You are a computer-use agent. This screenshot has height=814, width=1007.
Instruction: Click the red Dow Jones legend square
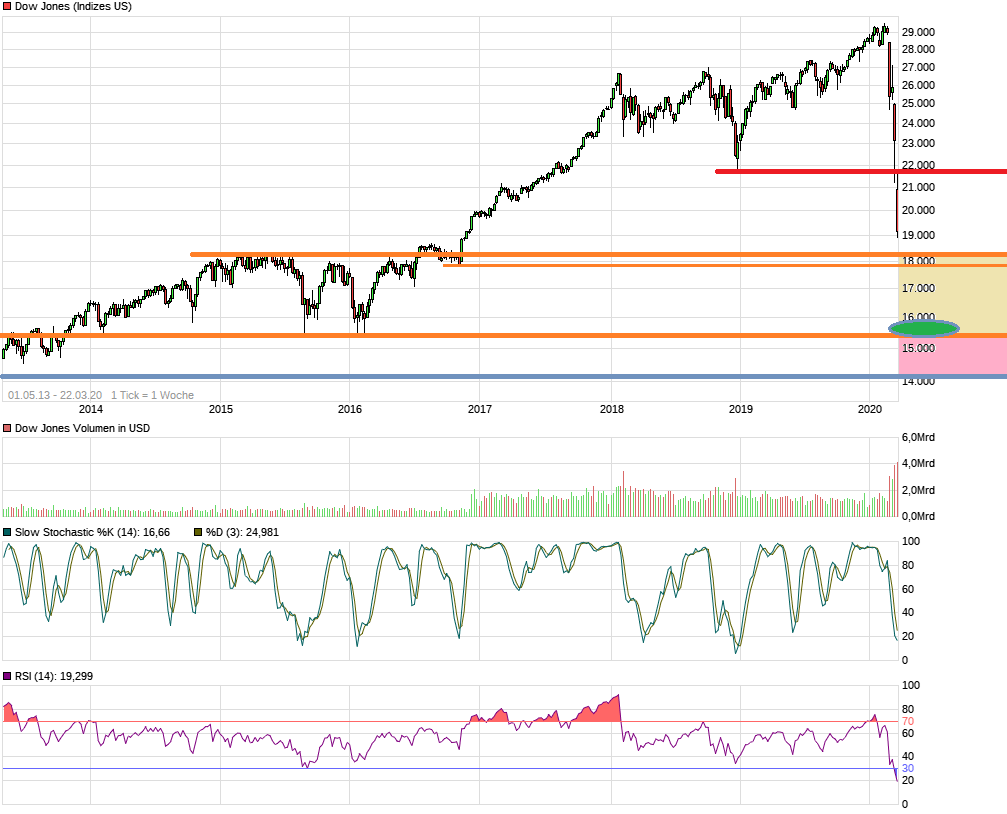pos(7,6)
